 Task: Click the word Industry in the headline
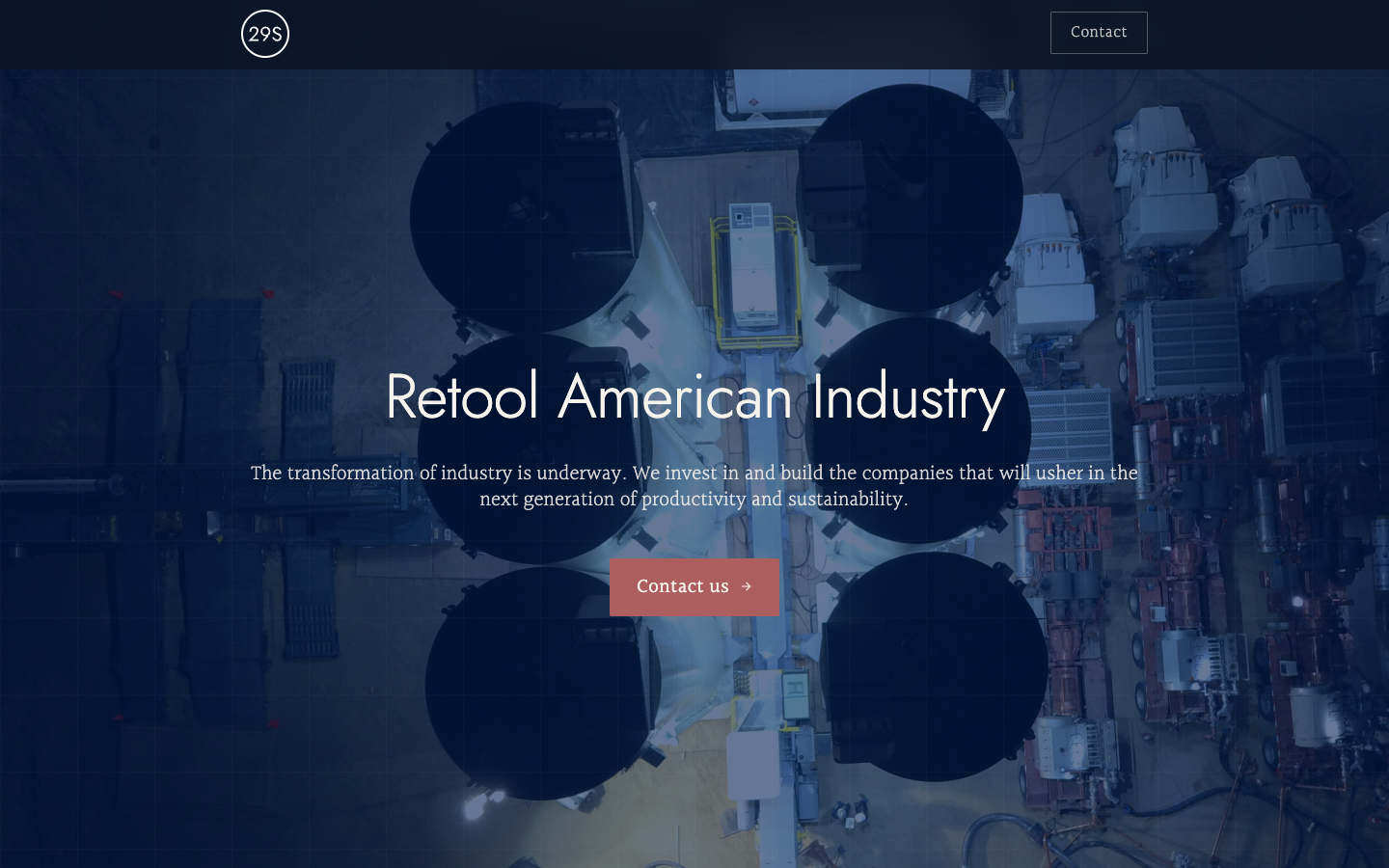(908, 398)
